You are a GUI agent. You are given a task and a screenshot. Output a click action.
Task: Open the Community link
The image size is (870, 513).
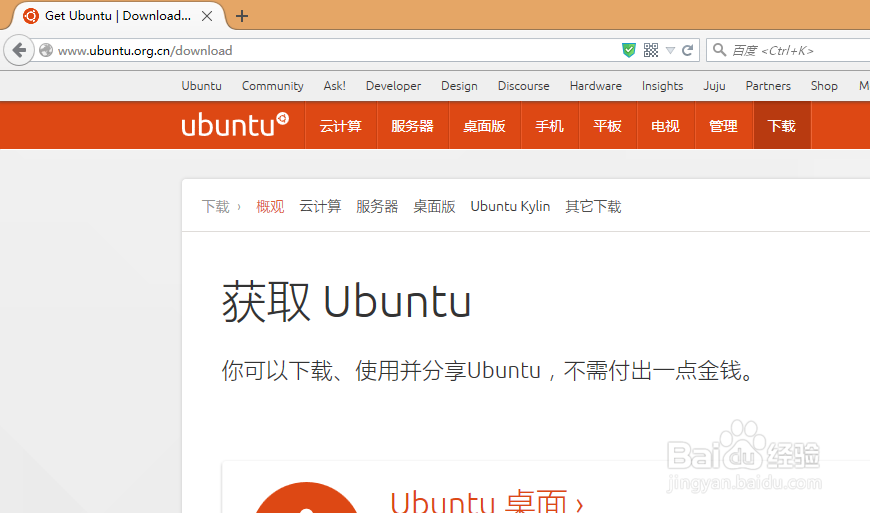(272, 86)
